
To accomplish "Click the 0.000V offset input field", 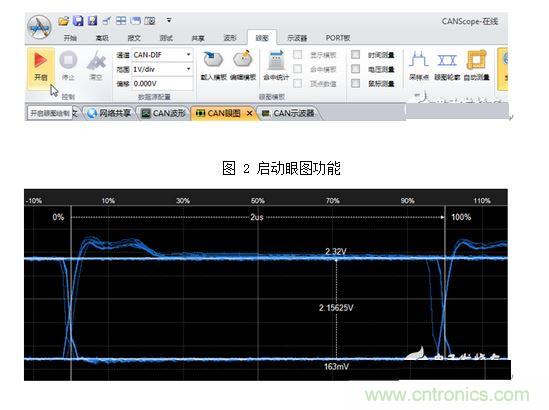I will click(162, 84).
